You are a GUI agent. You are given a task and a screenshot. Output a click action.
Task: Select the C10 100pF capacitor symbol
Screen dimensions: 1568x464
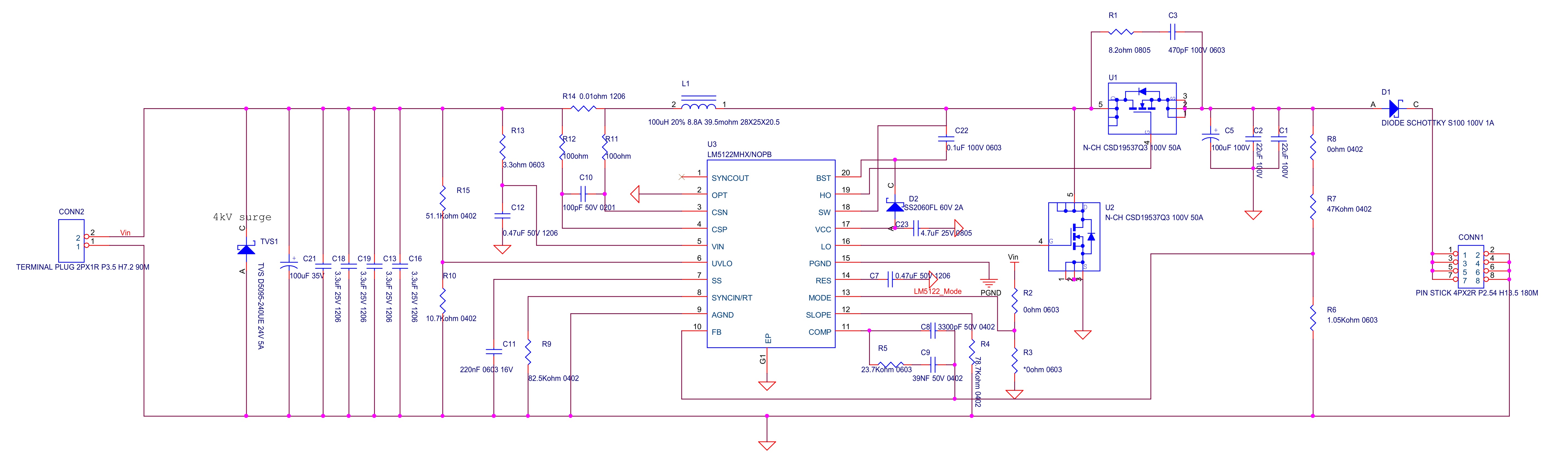tap(583, 194)
